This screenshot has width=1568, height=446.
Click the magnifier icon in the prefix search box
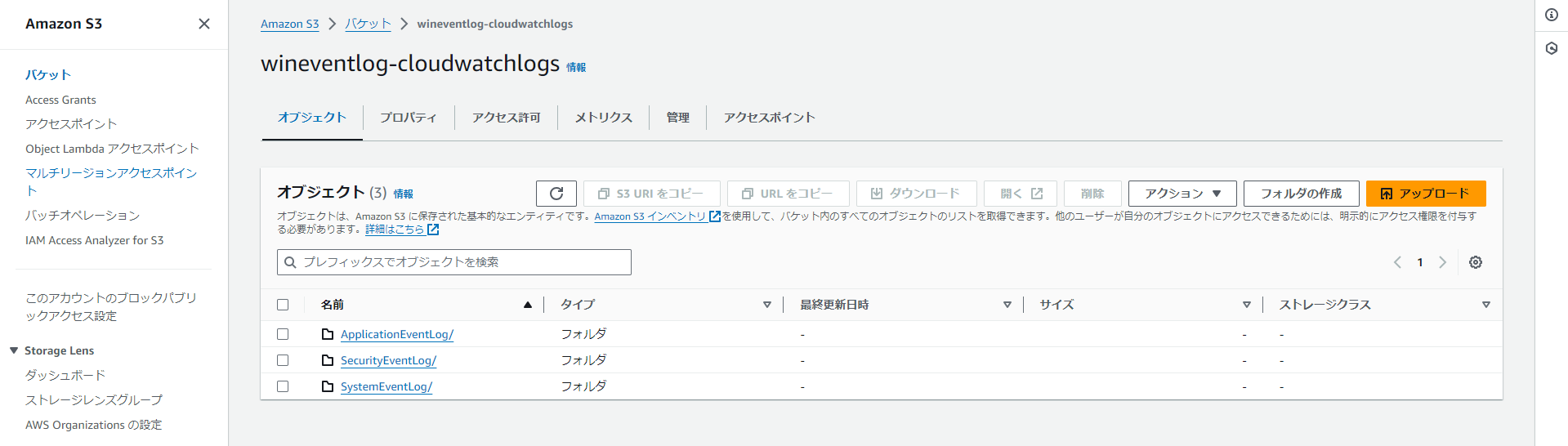click(290, 262)
